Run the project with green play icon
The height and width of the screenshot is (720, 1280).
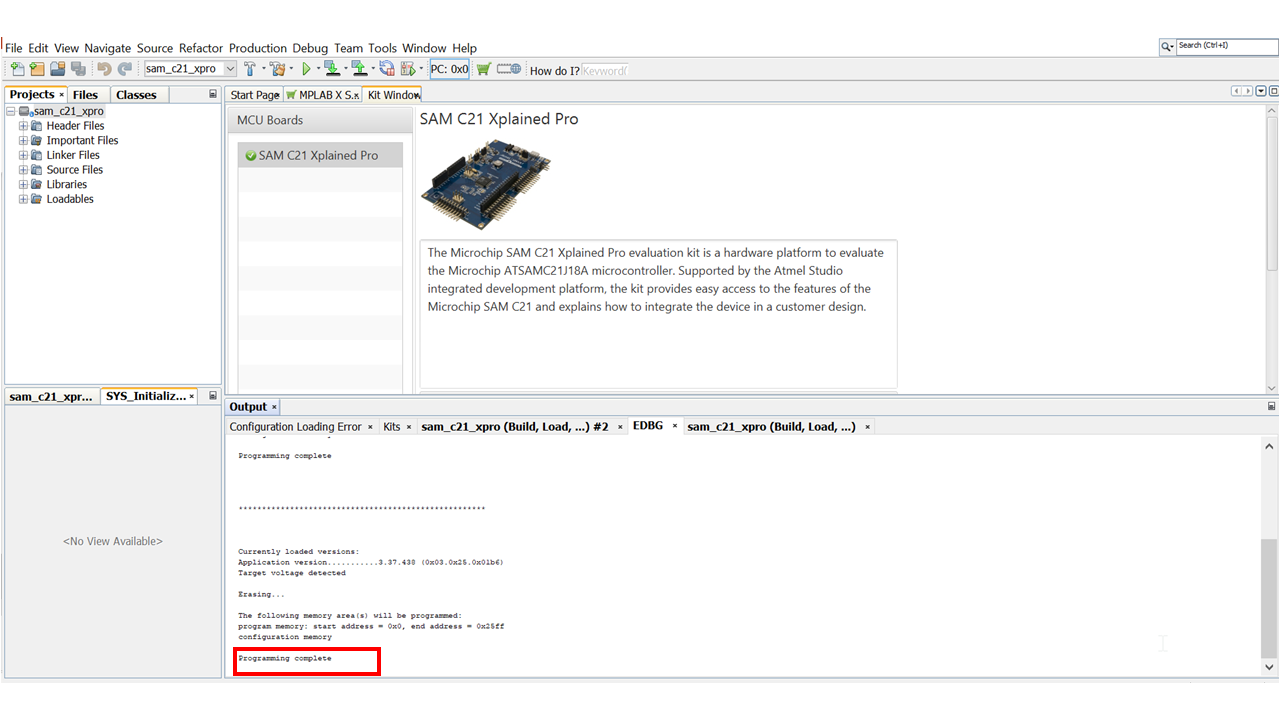point(307,69)
